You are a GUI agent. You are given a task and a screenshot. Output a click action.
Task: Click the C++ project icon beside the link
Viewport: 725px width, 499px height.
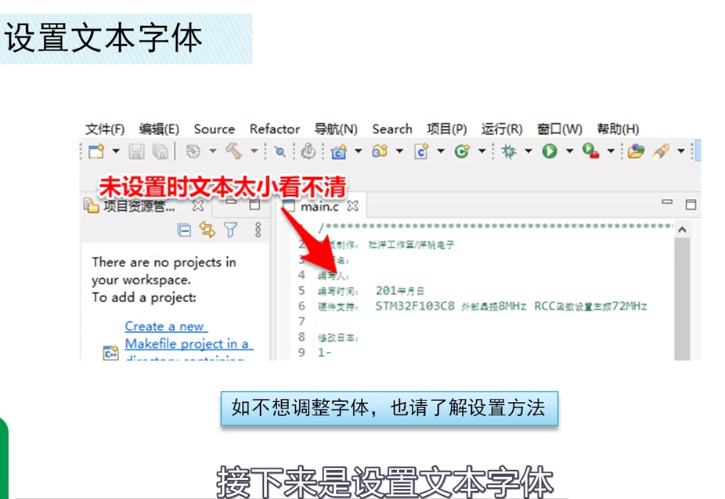[111, 353]
